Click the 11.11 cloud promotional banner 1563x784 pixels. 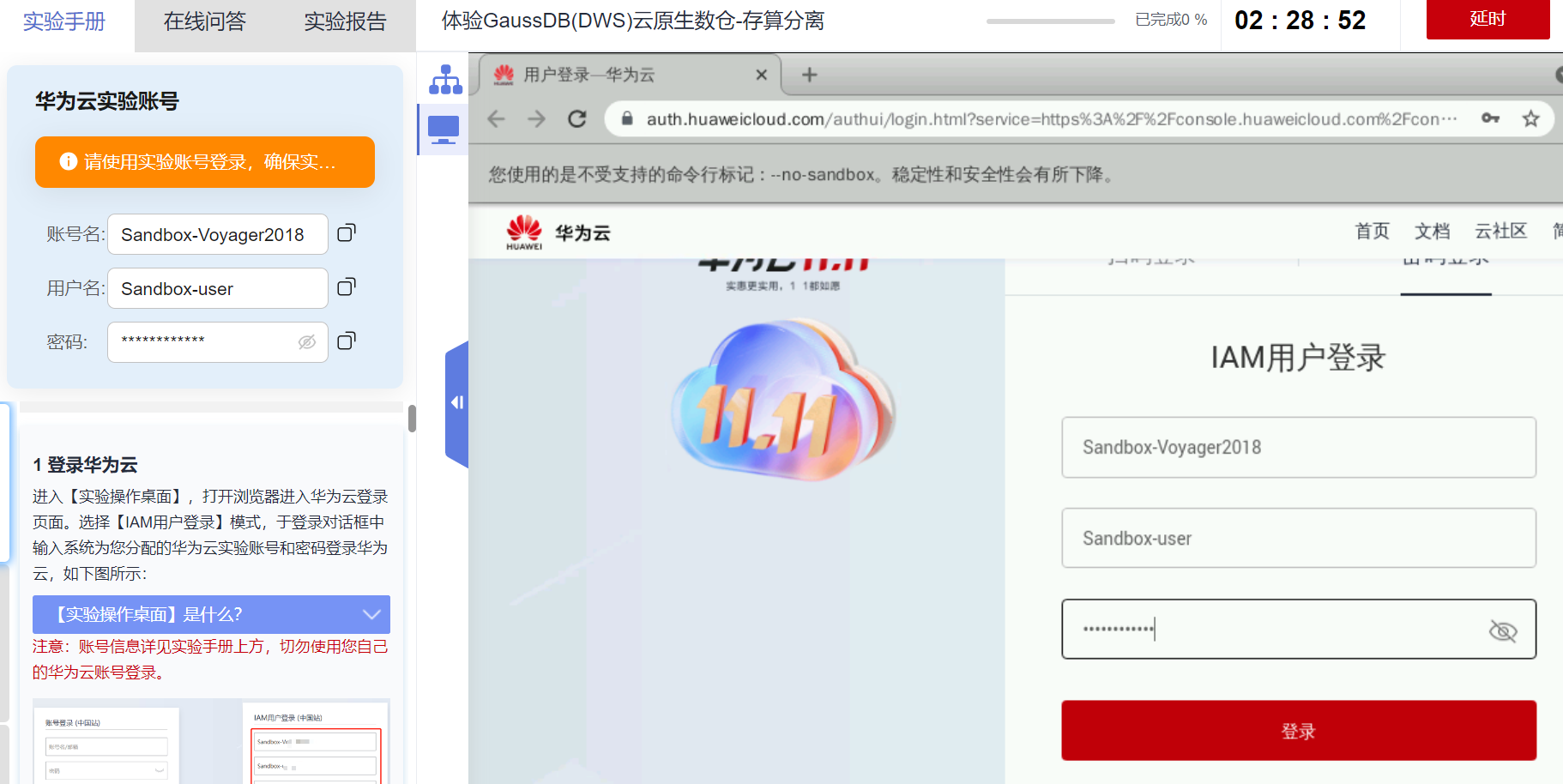(x=783, y=400)
